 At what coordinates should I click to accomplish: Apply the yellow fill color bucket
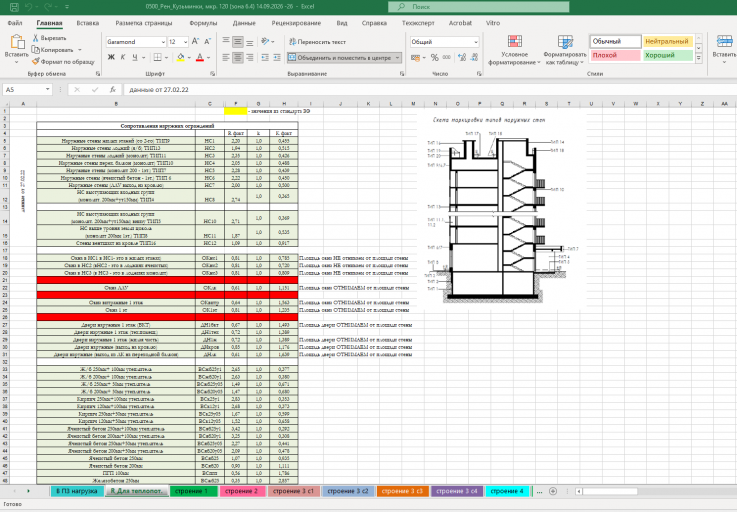(x=180, y=57)
